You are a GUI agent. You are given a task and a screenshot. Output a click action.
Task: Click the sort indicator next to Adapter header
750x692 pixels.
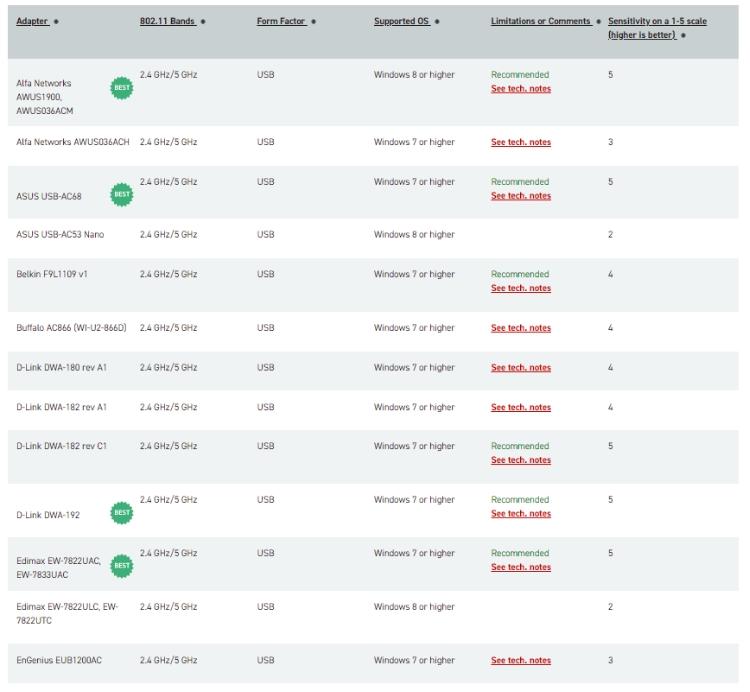pos(56,22)
